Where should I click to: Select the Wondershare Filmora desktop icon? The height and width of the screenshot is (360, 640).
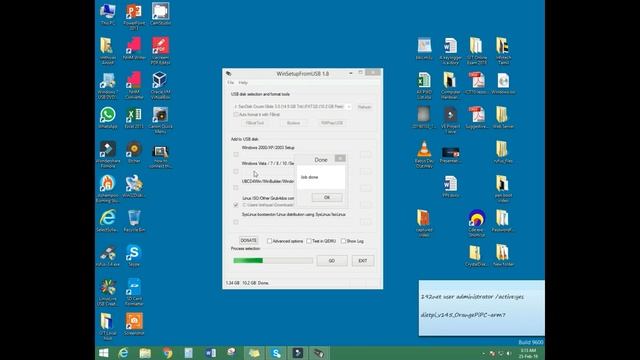107,155
